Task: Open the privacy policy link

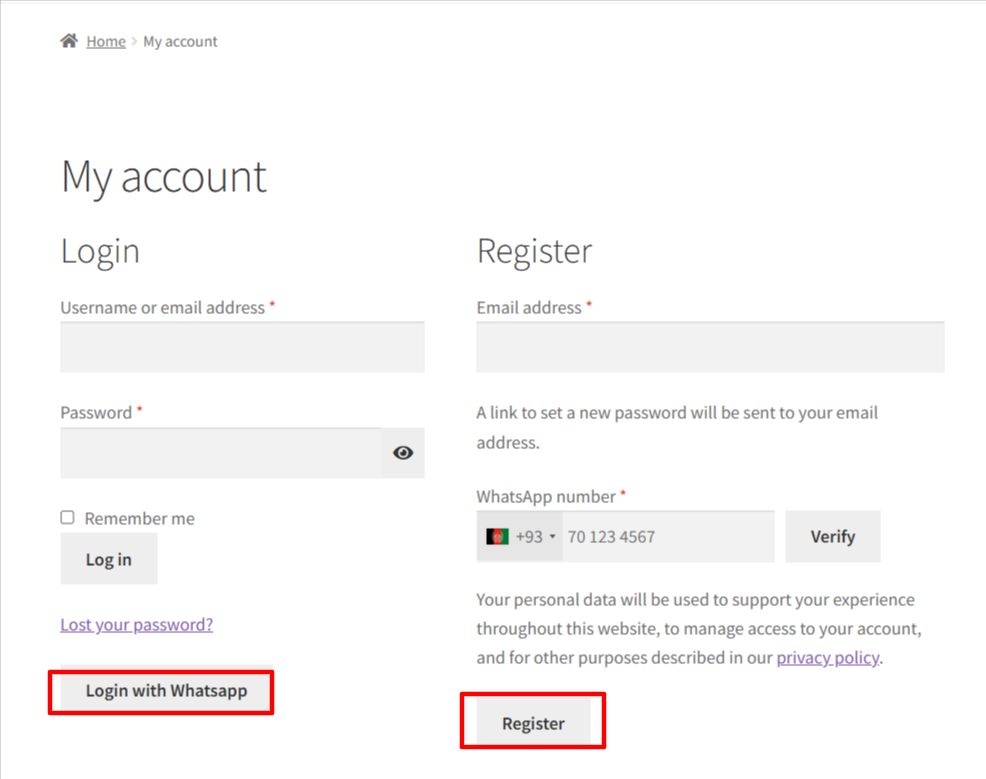Action: pos(827,657)
